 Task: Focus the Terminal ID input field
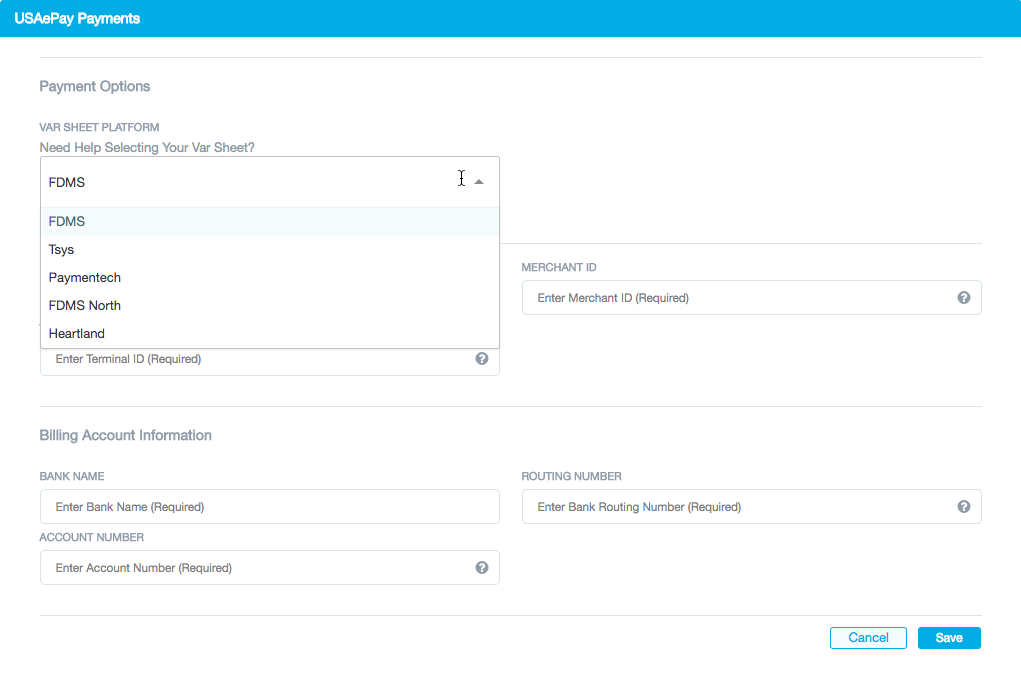270,362
